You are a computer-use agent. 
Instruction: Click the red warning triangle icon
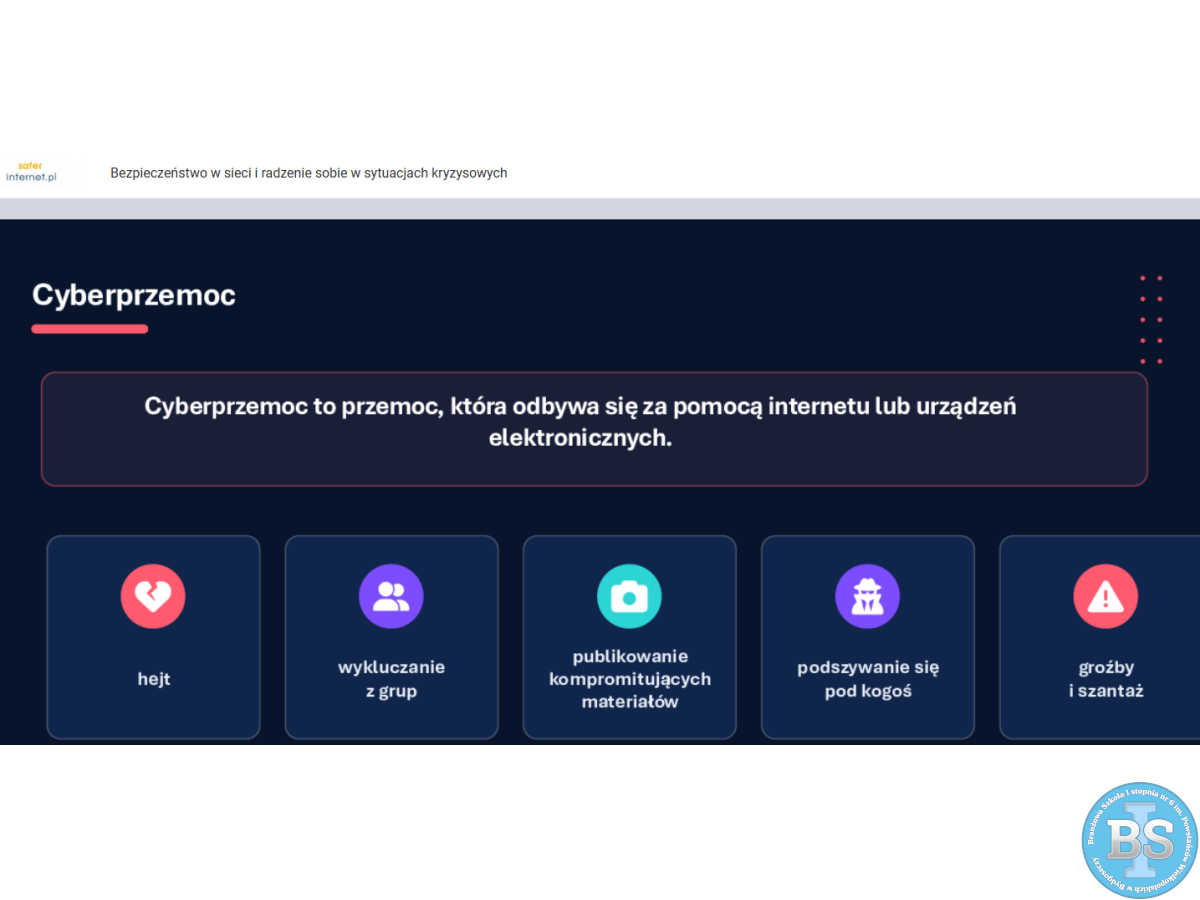(x=1105, y=597)
